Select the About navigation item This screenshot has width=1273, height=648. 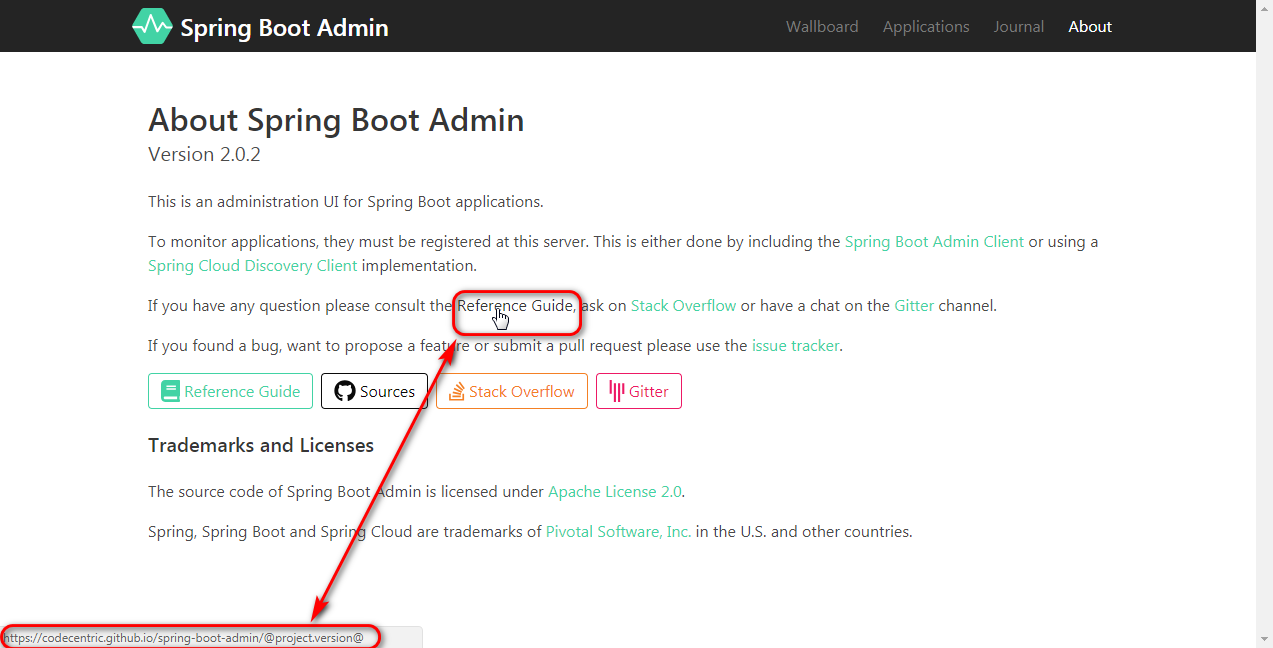click(1089, 26)
